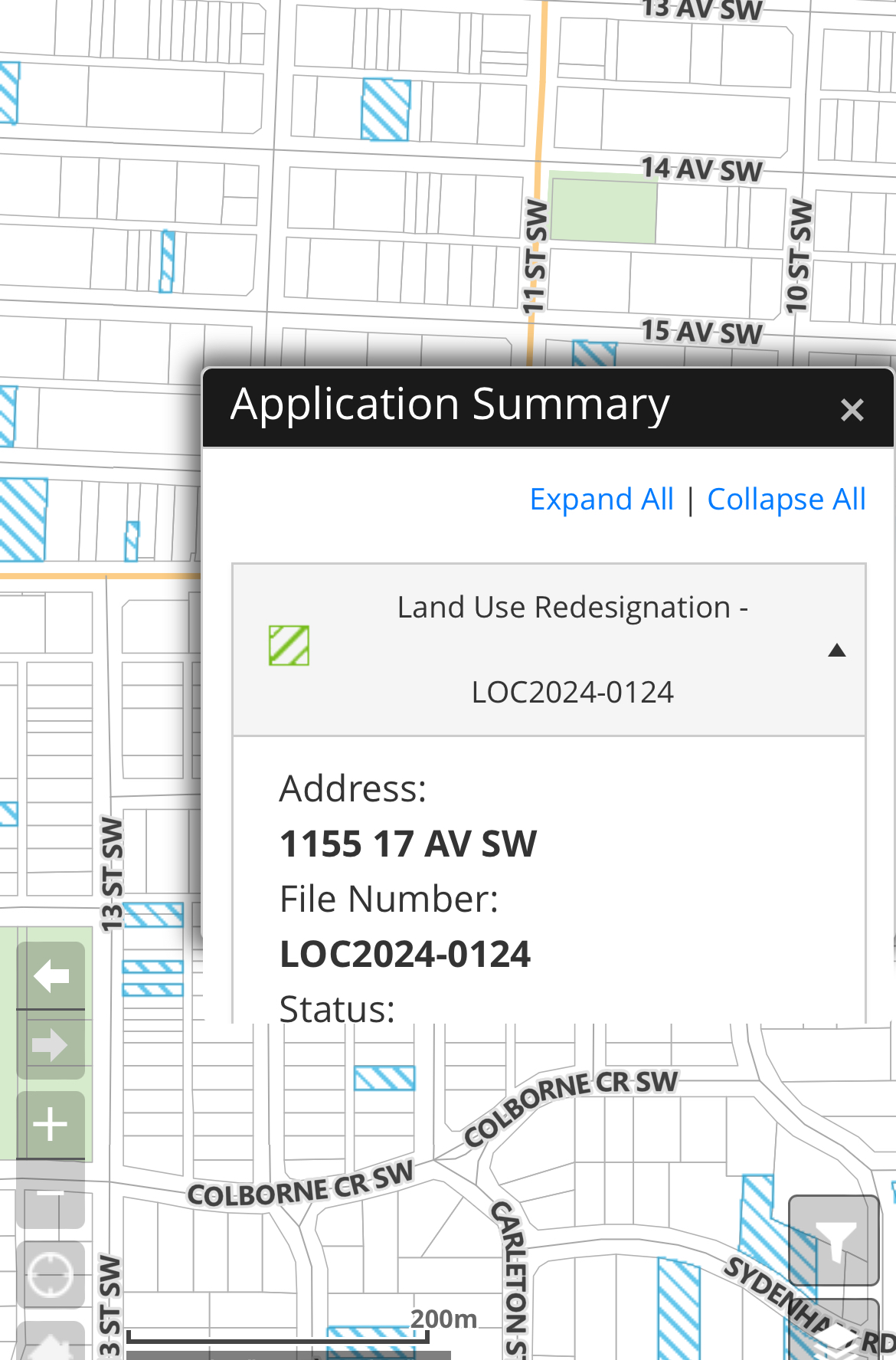Open the filter funnel tool
Viewport: 896px width, 1360px height.
(x=833, y=1240)
